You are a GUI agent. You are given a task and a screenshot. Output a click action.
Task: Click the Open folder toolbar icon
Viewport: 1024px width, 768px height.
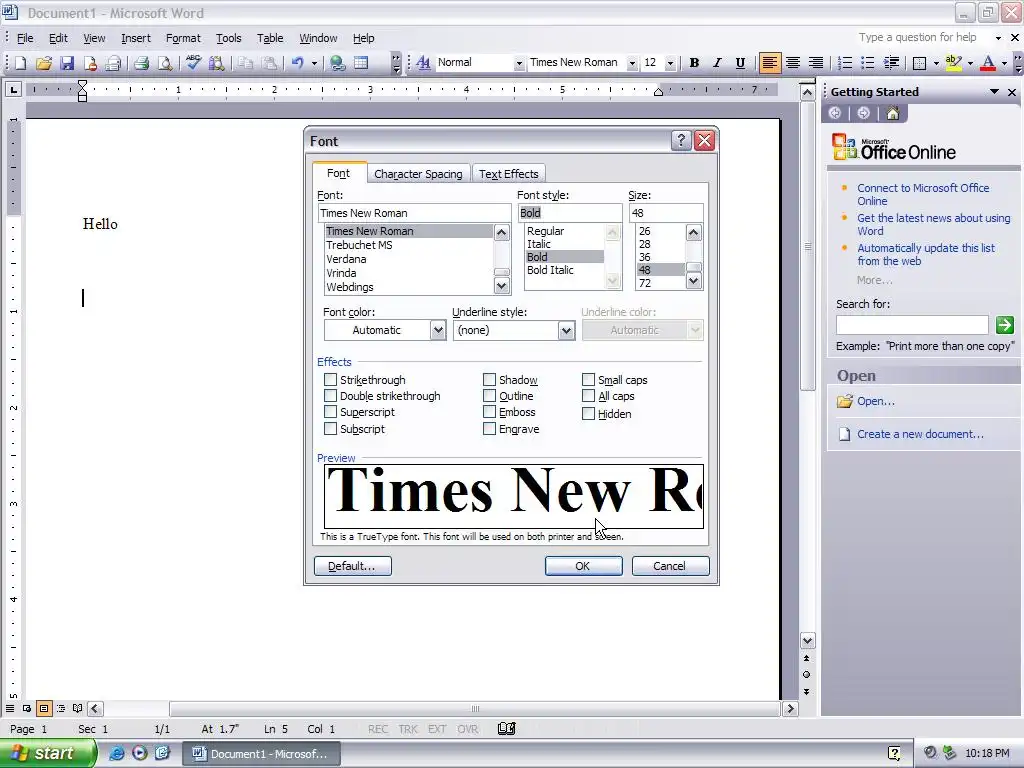[44, 63]
